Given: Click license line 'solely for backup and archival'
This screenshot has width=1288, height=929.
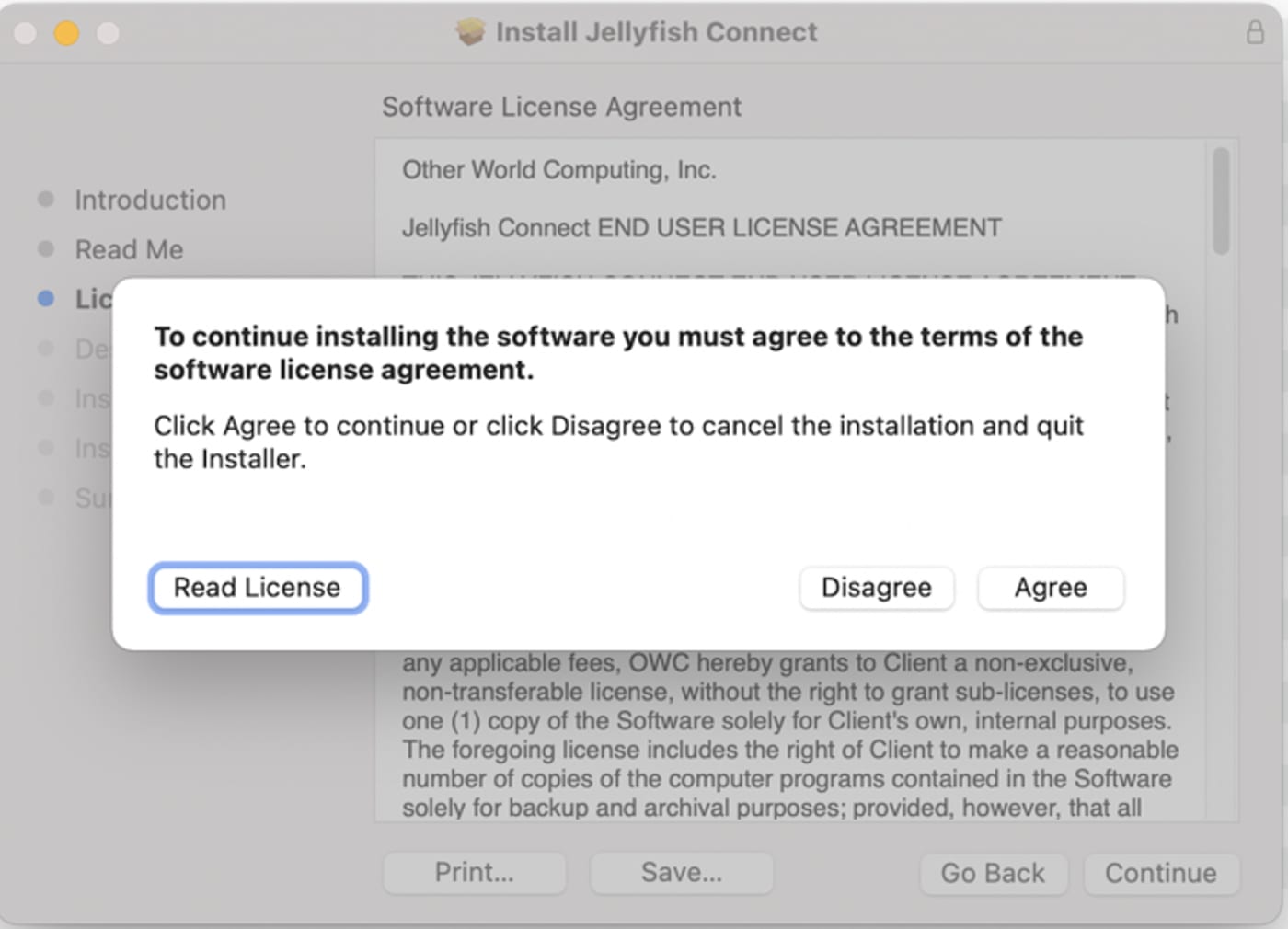Looking at the screenshot, I should point(771,808).
